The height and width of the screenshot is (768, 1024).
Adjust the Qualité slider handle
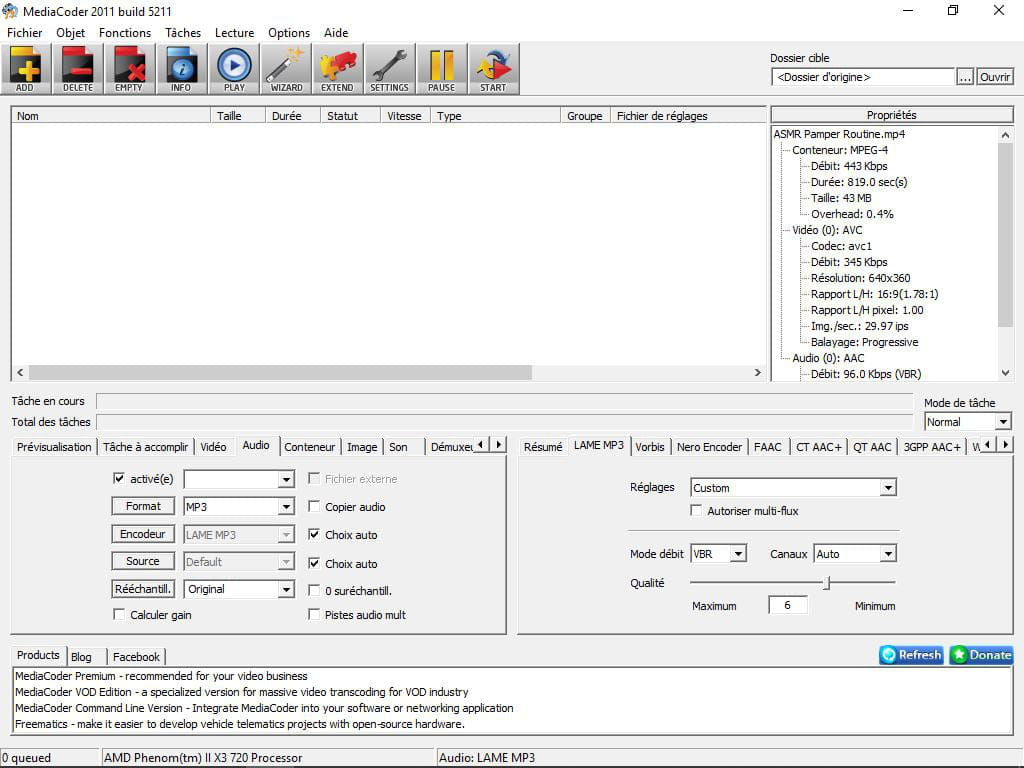[x=827, y=583]
